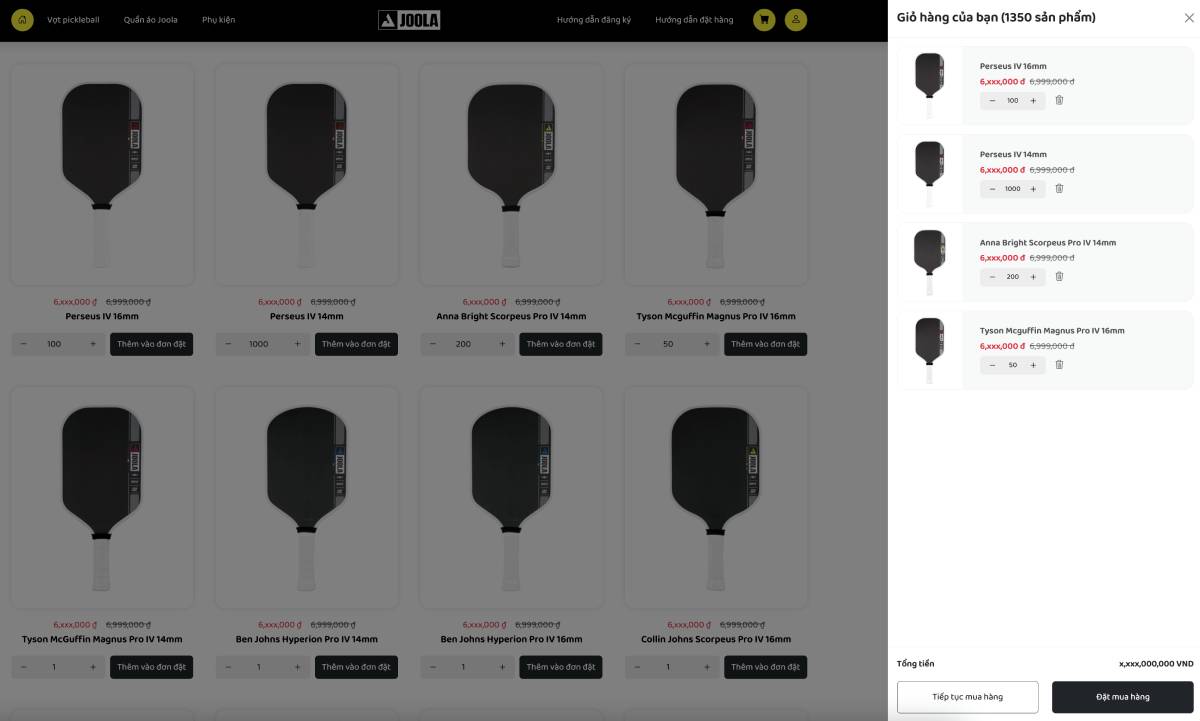Viewport: 1200px width, 721px height.
Task: Remove Perseus IV 14mm from cart
Action: tap(1059, 188)
